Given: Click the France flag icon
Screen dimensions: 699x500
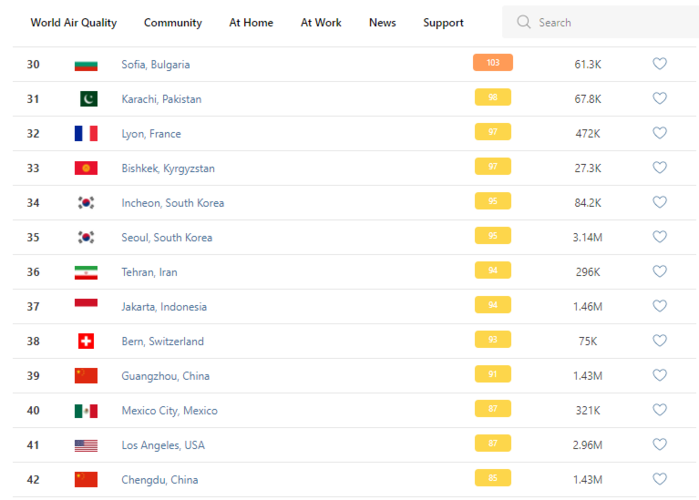Looking at the screenshot, I should pyautogui.click(x=86, y=133).
